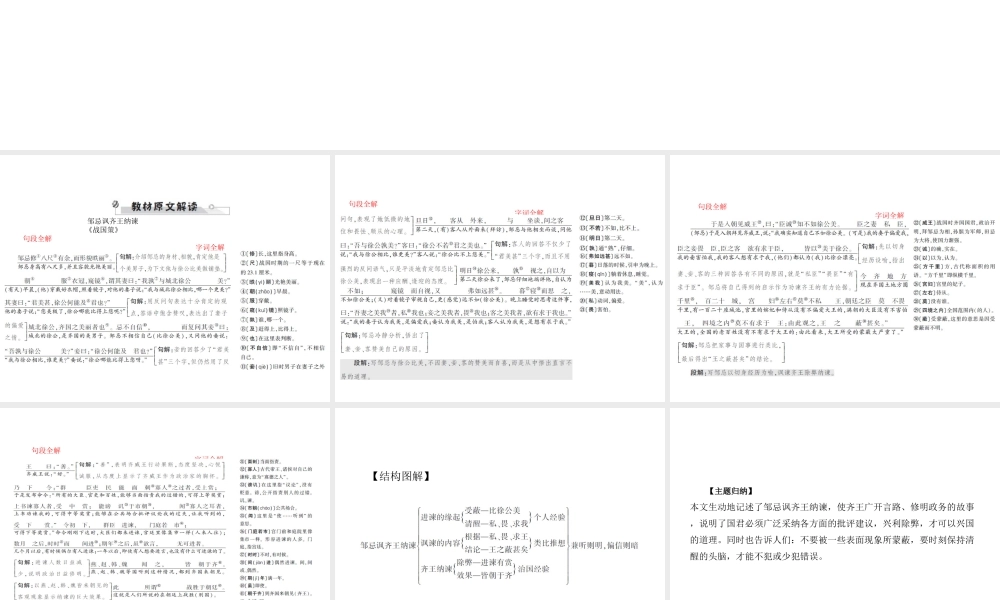Click 句段全解 label on the 教材原文解读 slide
The width and height of the screenshot is (1000, 600).
(38, 238)
